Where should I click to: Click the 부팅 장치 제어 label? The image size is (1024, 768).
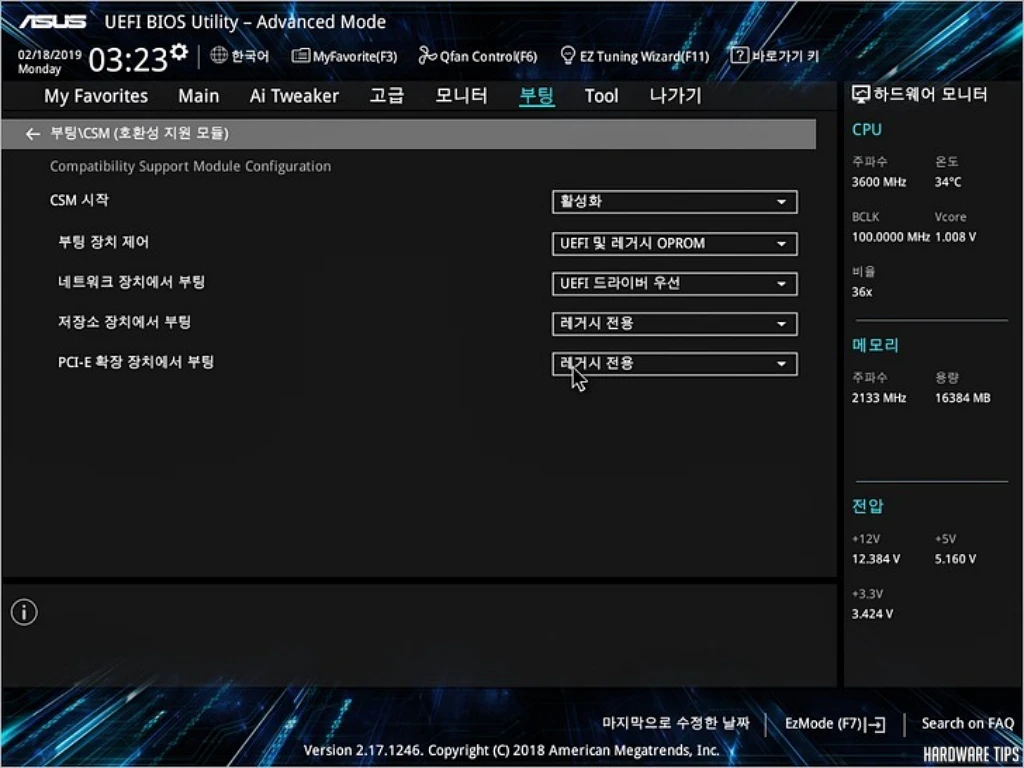(x=103, y=242)
